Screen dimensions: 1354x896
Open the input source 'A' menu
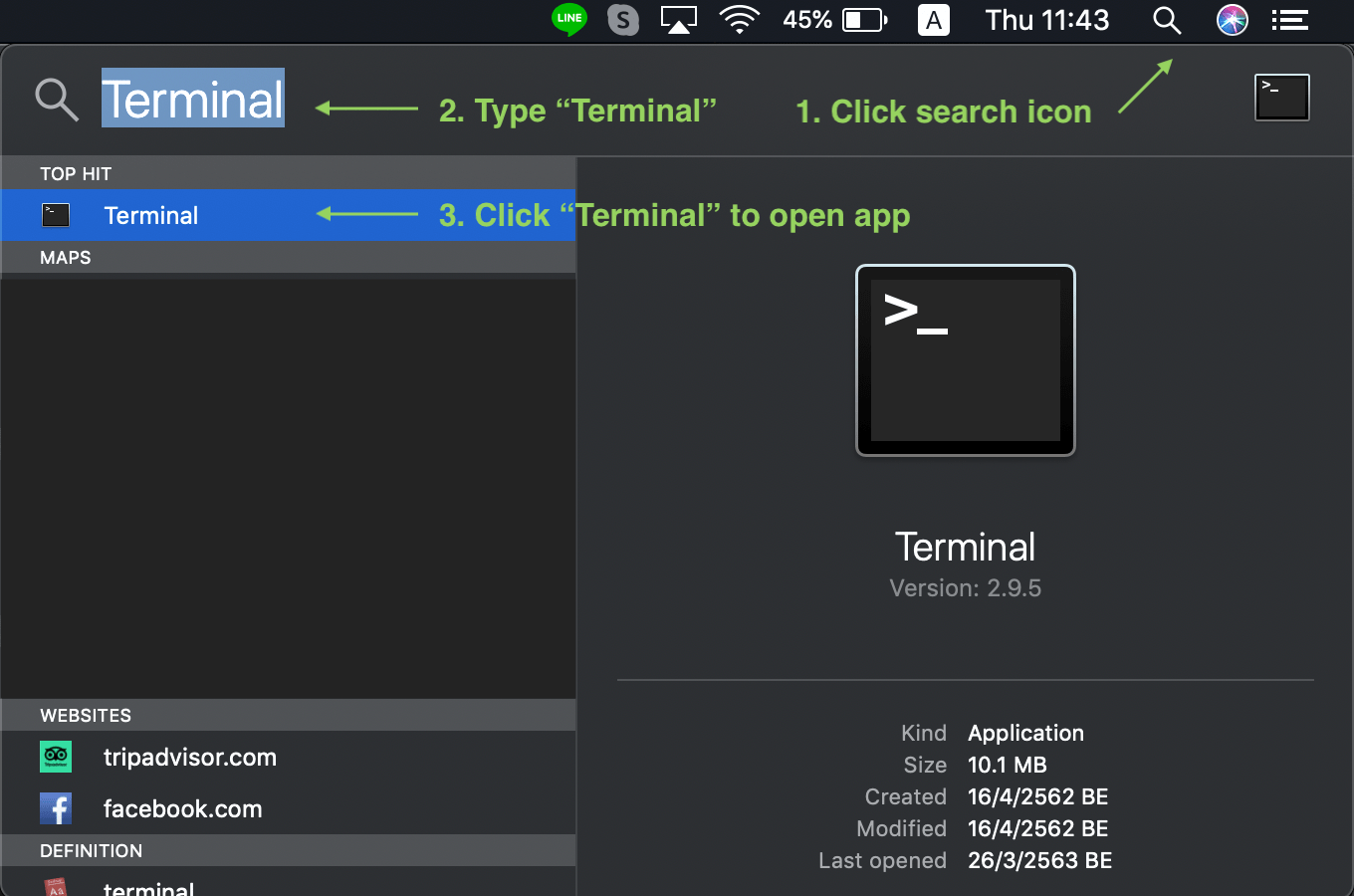(933, 20)
